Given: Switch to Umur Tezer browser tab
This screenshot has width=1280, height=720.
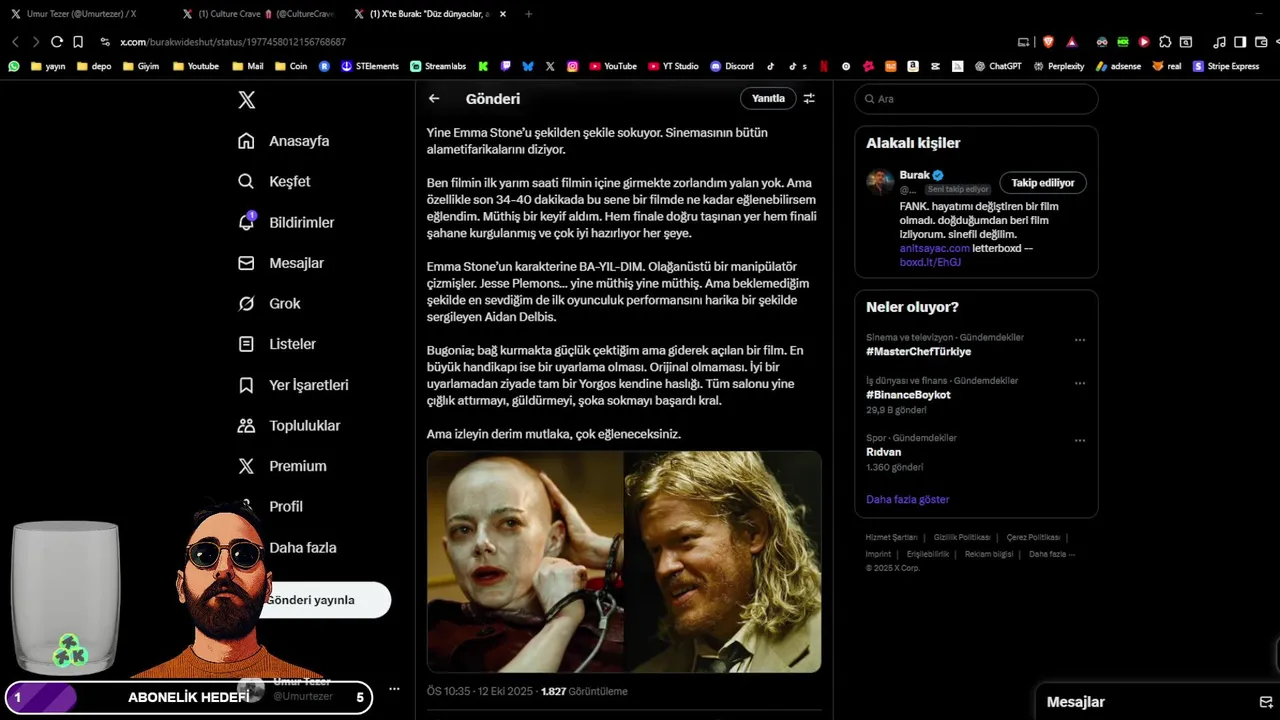Looking at the screenshot, I should (x=82, y=14).
